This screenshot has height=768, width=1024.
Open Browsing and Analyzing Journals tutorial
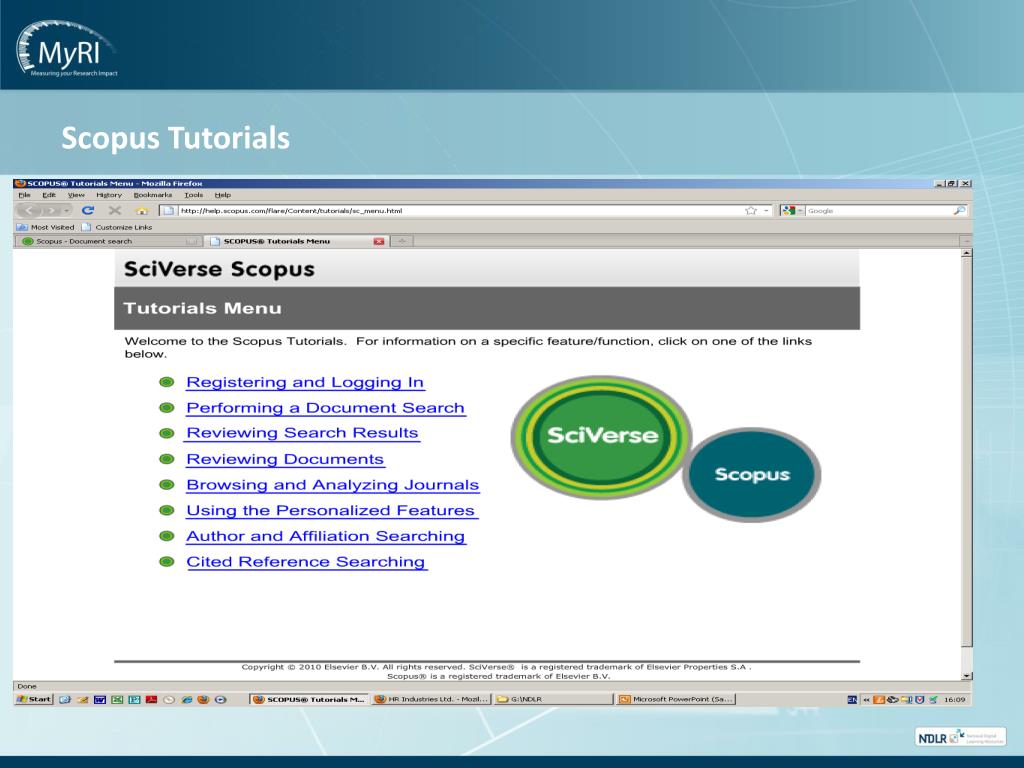pyautogui.click(x=332, y=485)
